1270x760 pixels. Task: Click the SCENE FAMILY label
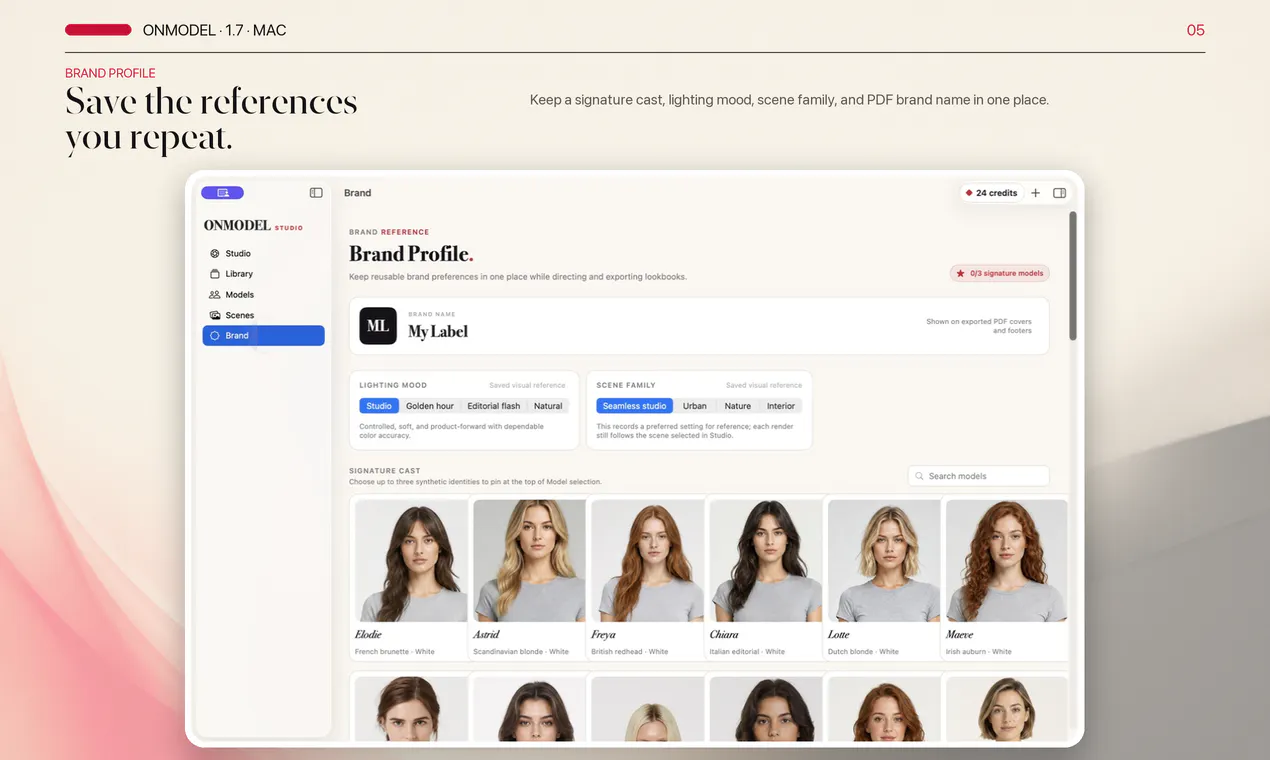[626, 385]
